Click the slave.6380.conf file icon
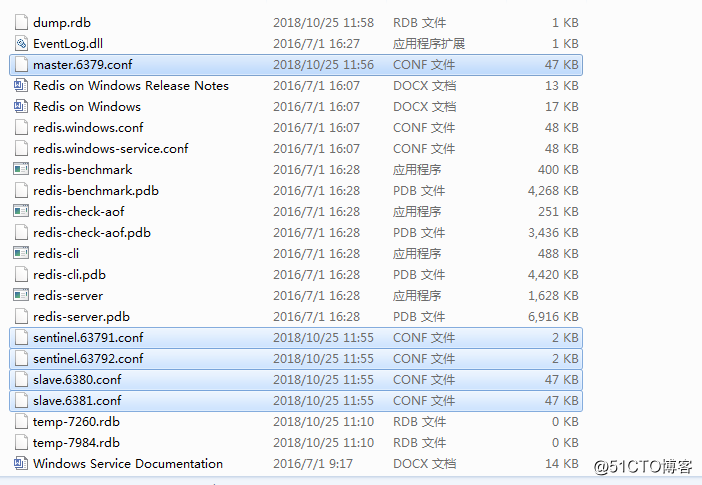Viewport: 702px width, 485px height. pos(21,379)
